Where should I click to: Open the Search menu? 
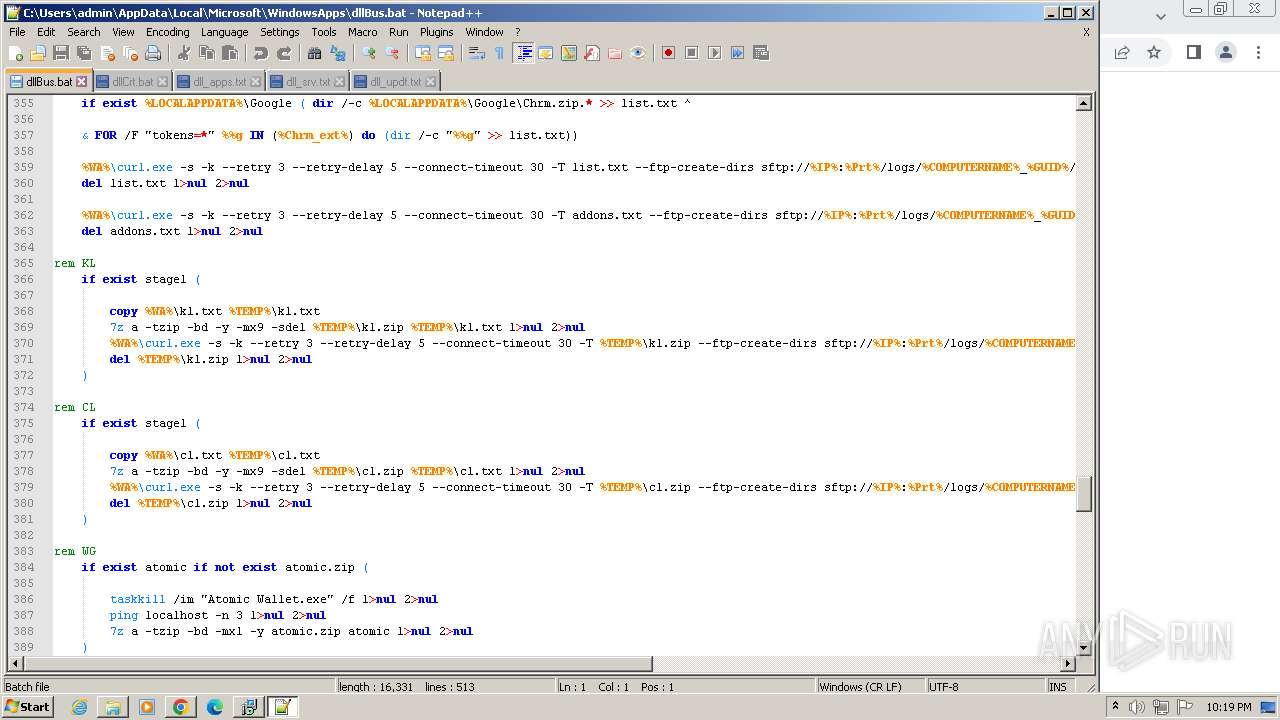pyautogui.click(x=84, y=32)
